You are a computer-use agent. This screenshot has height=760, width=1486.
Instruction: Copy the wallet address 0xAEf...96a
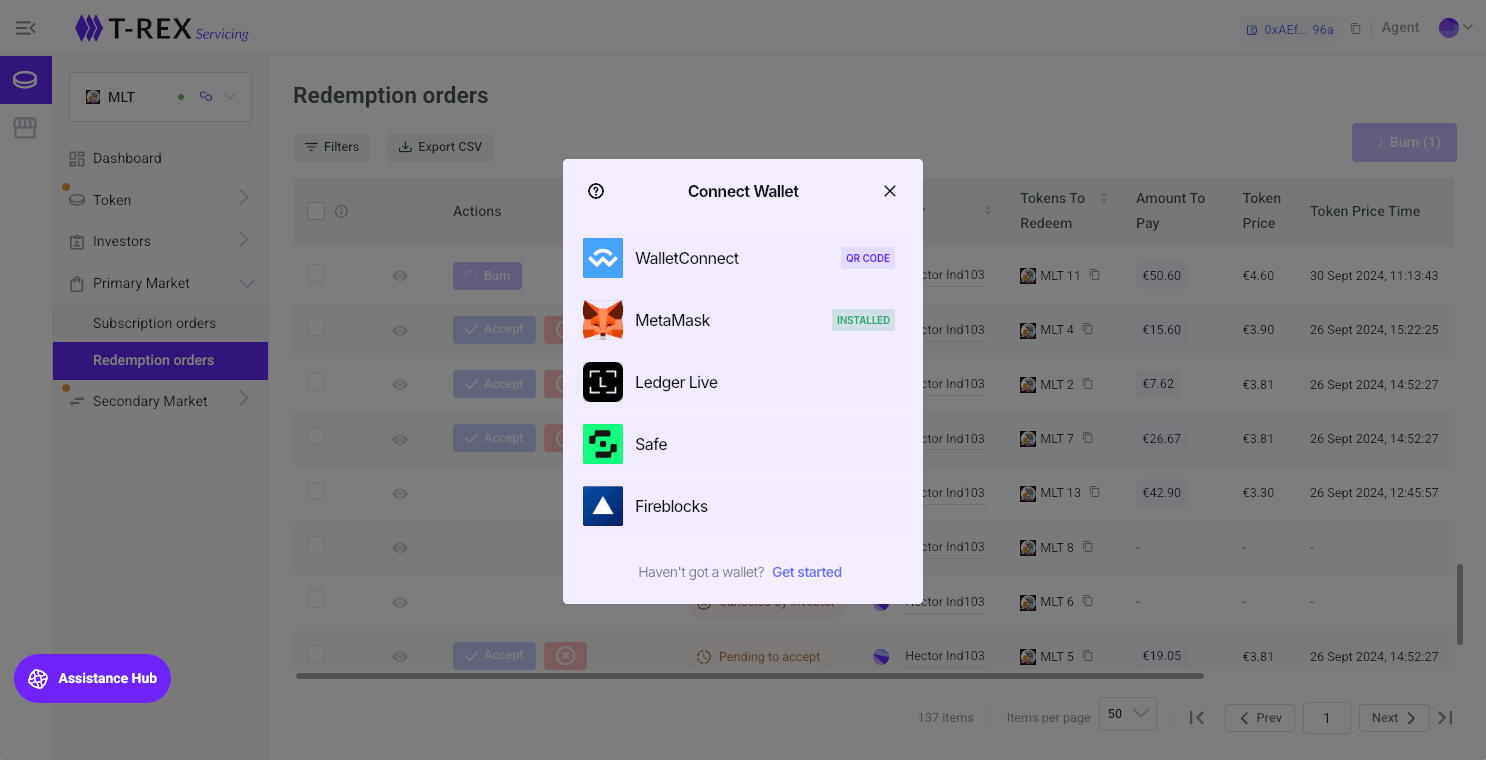point(1356,29)
